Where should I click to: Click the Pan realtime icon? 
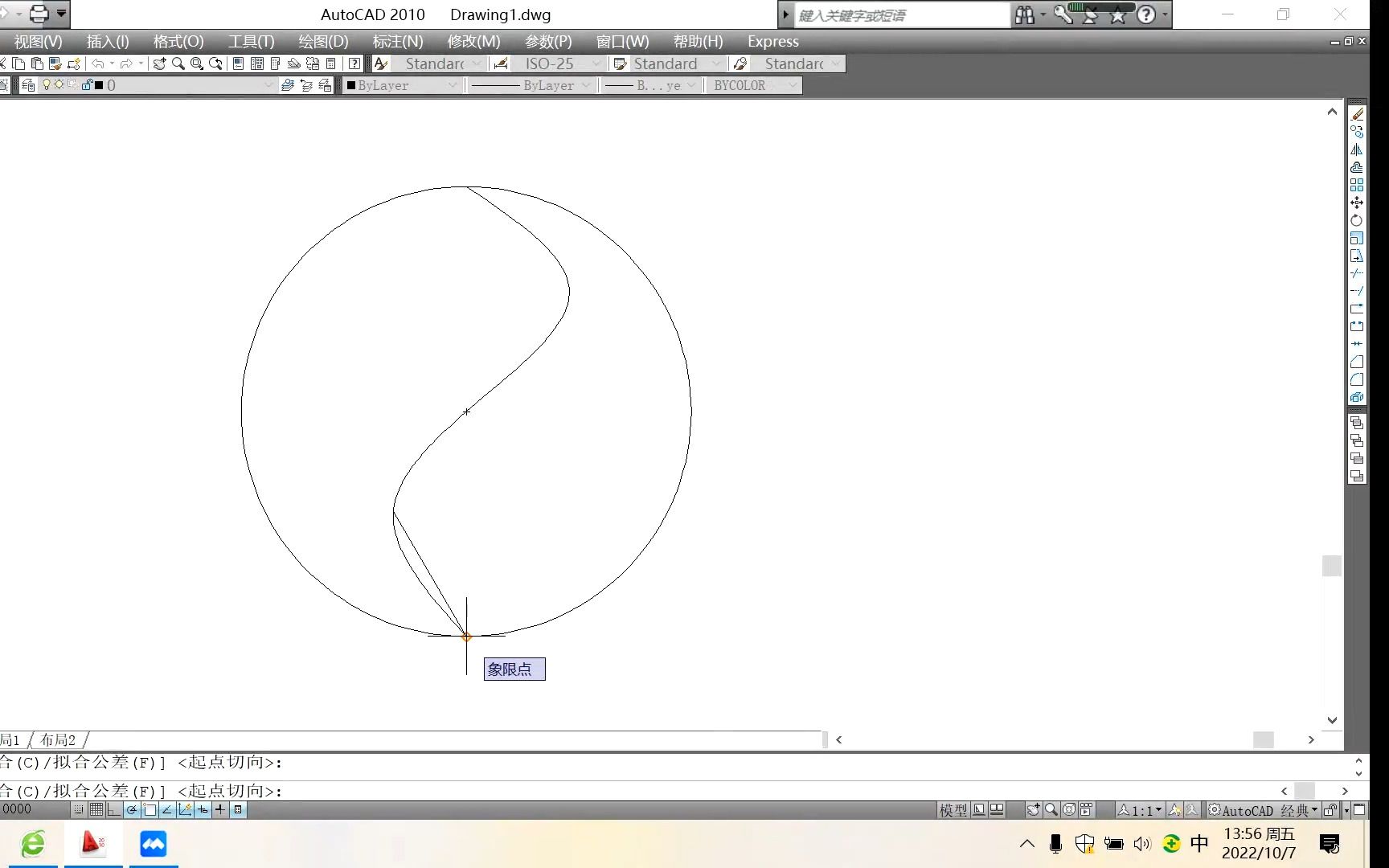point(159,63)
